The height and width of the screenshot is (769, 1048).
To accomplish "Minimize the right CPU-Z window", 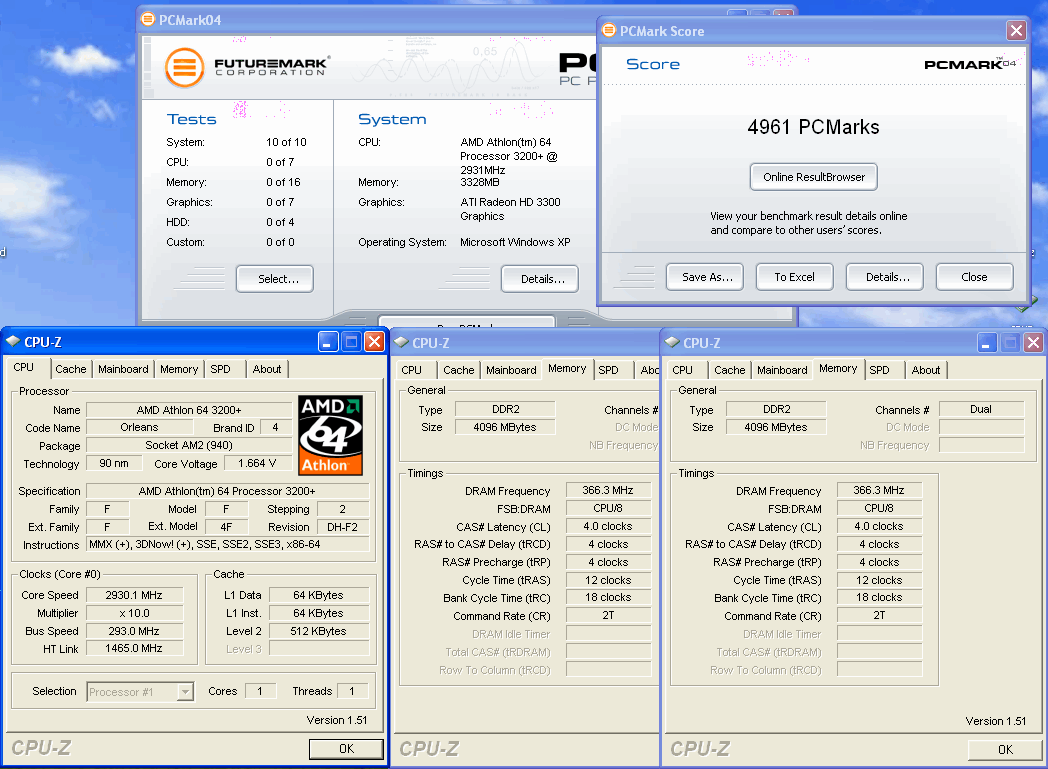I will coord(987,343).
